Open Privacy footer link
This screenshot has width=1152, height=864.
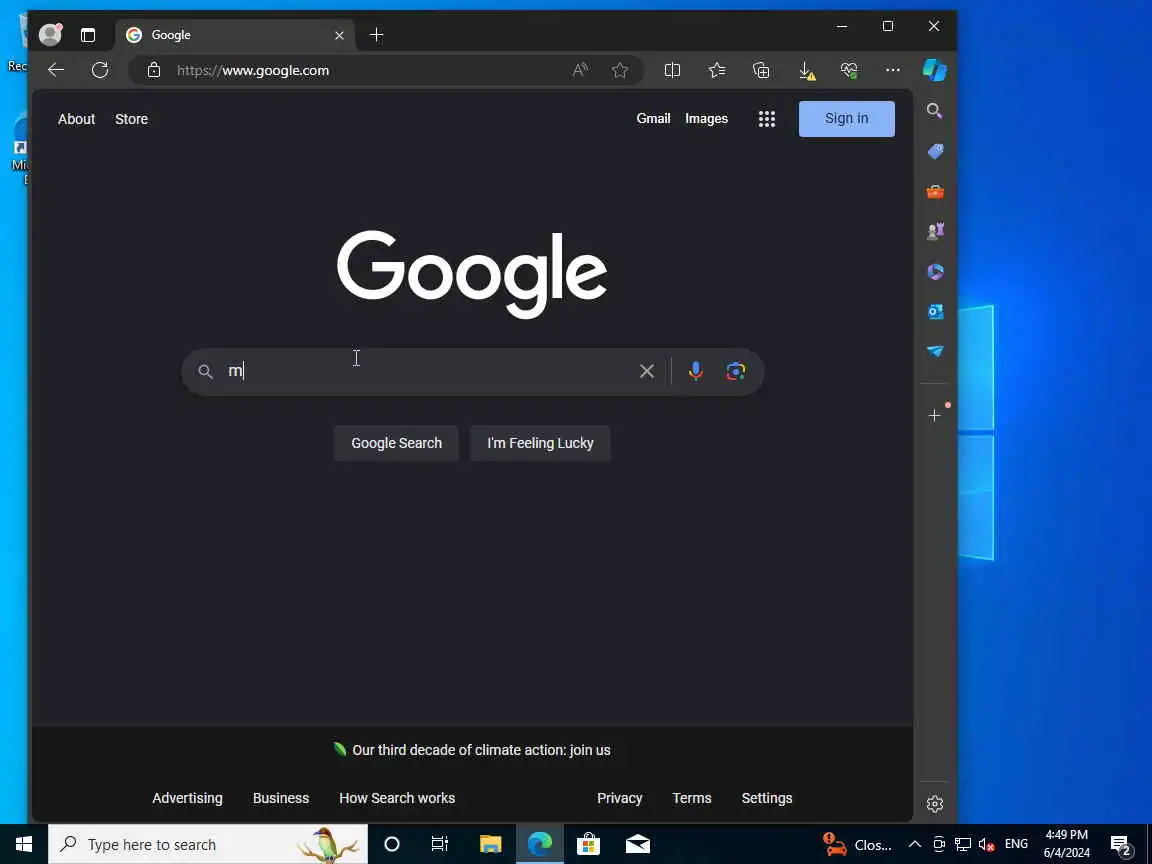click(x=619, y=798)
